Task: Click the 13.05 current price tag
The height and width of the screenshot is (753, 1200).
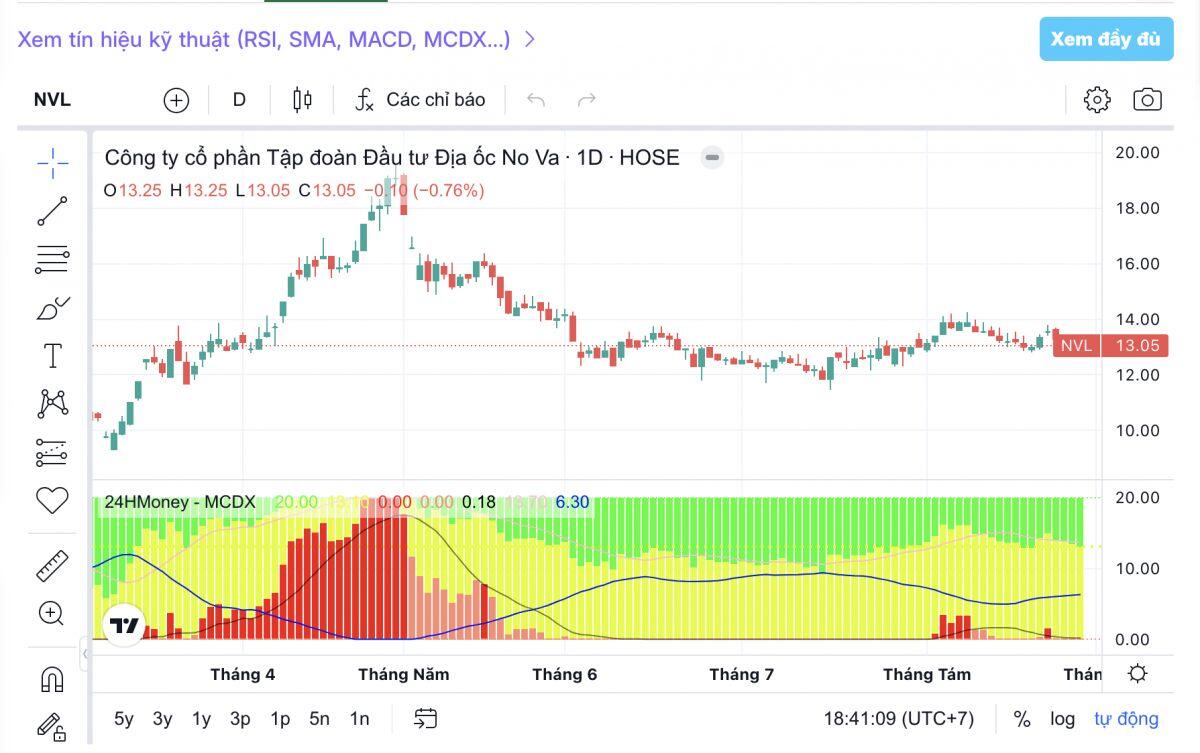Action: [1137, 346]
